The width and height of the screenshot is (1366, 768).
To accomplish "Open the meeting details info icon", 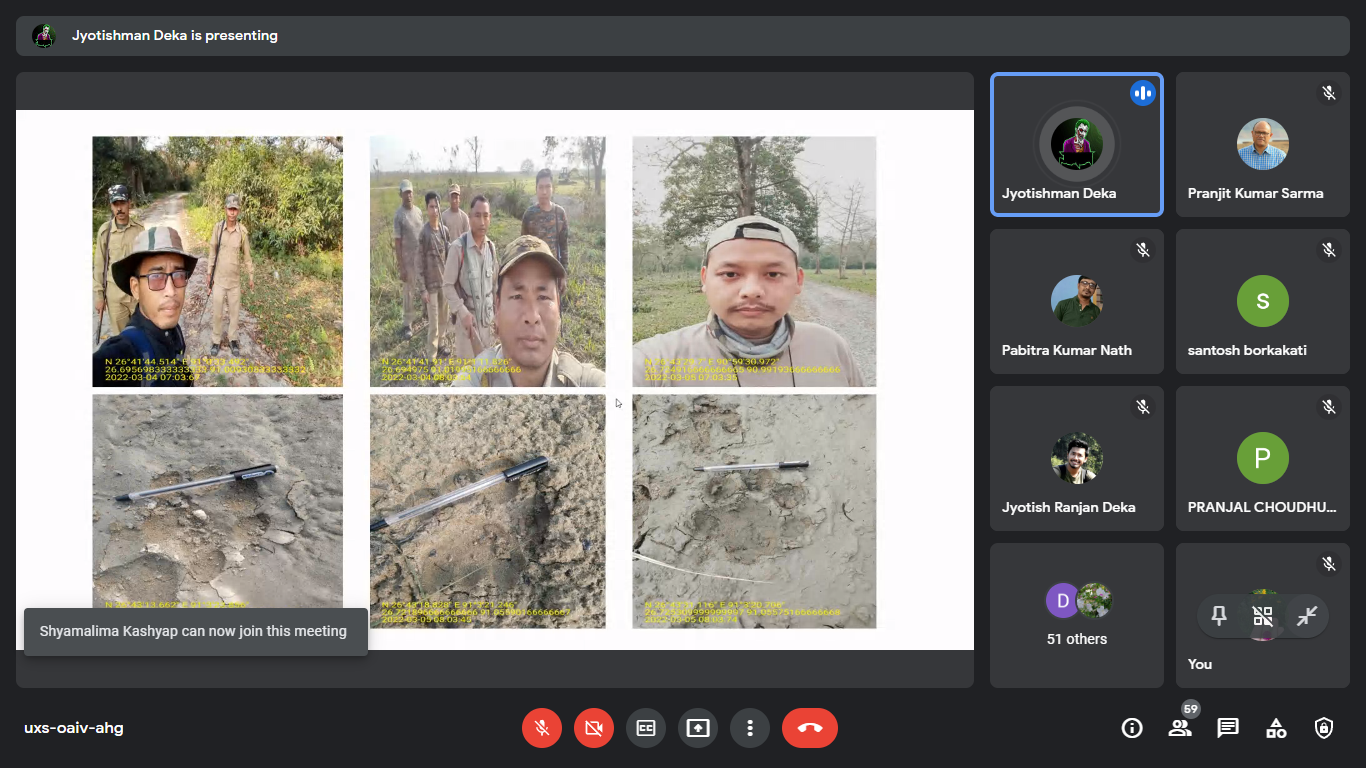I will pyautogui.click(x=1132, y=728).
